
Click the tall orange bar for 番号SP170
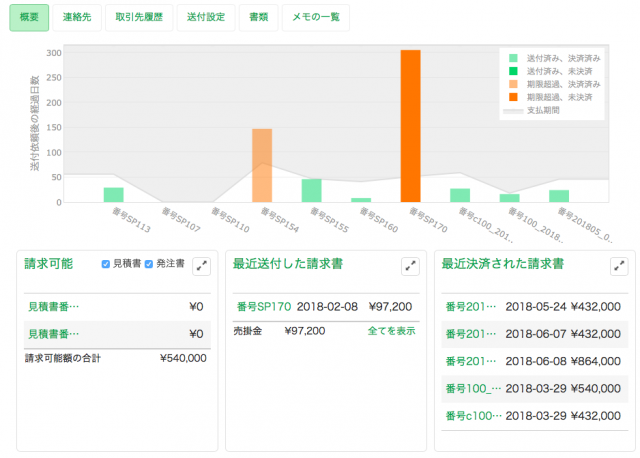pos(411,126)
